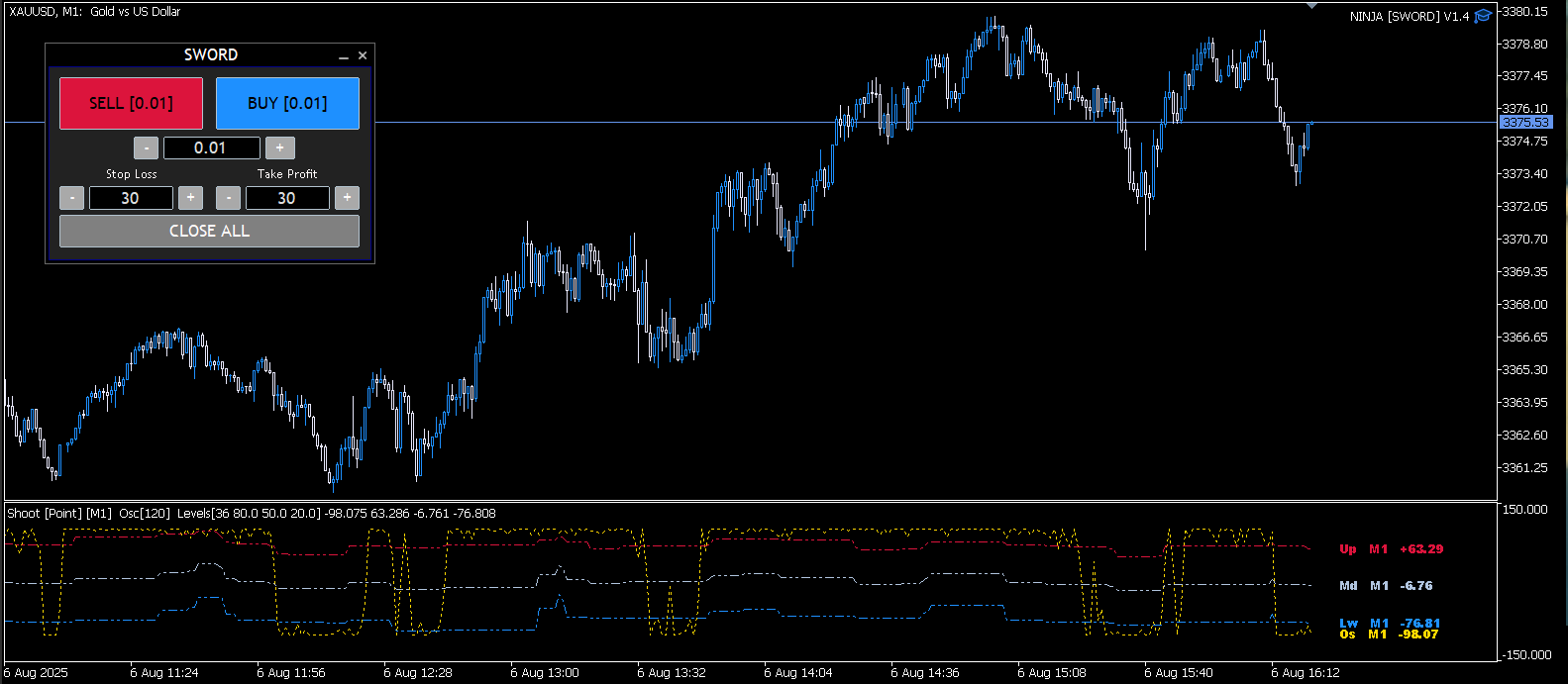
Task: Click the 3380.15 price scale label
Action: click(1524, 12)
